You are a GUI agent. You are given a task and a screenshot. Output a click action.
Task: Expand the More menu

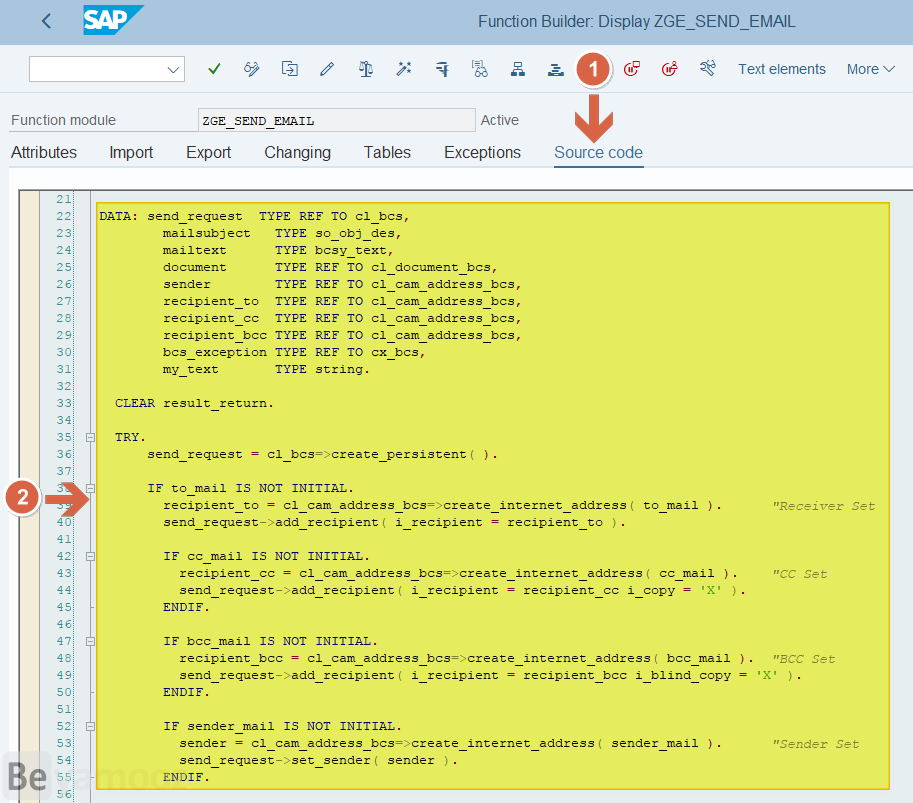click(870, 69)
